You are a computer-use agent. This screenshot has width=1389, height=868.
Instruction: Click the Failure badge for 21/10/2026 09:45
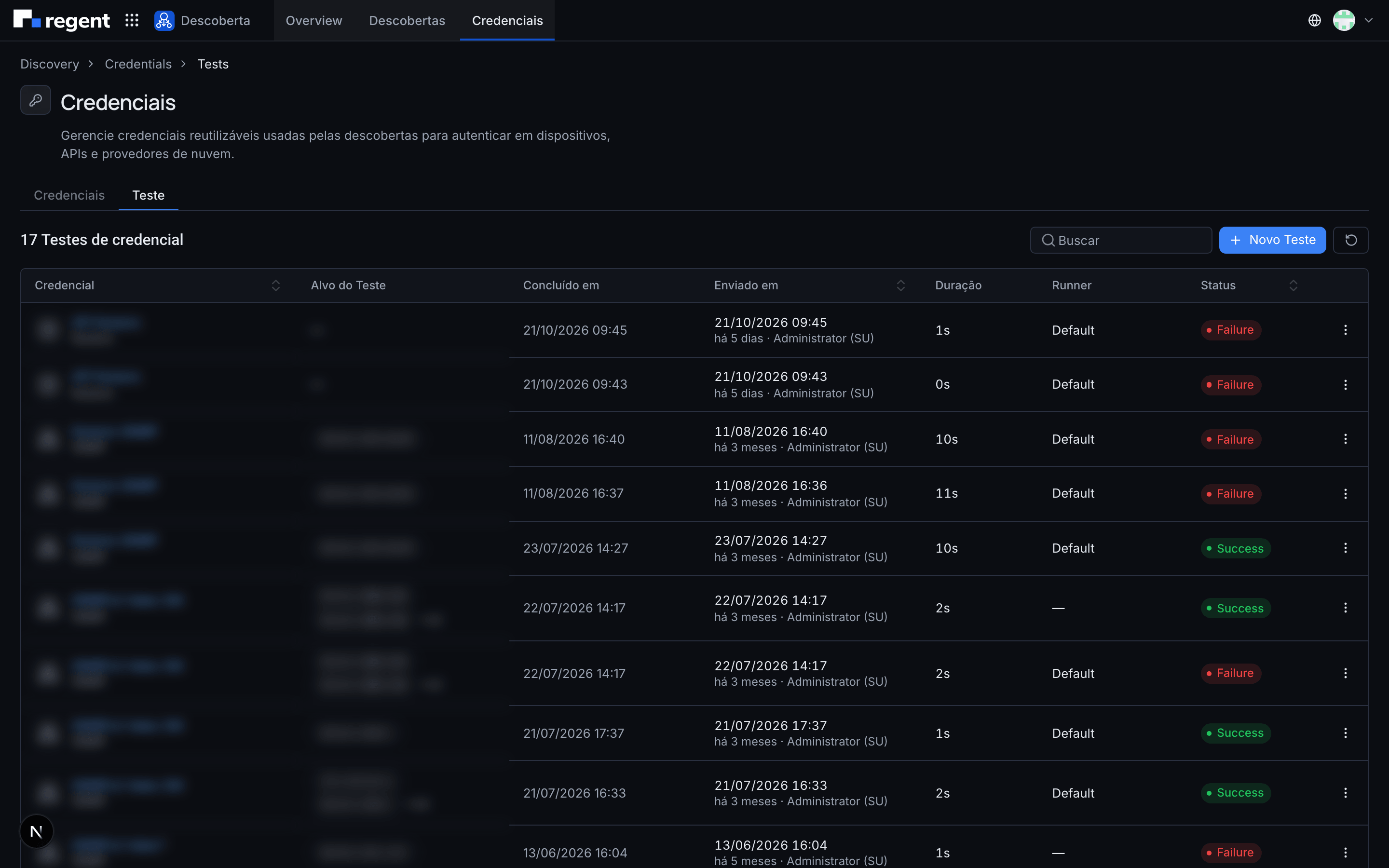click(x=1231, y=329)
